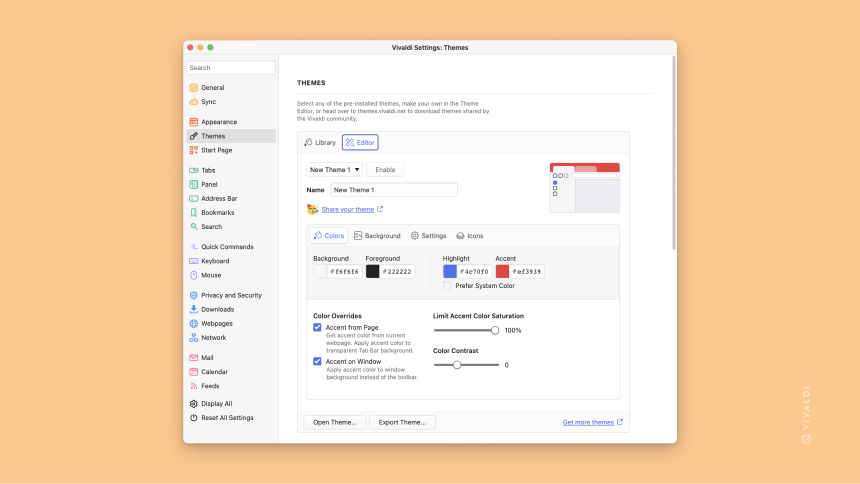860x484 pixels.
Task: Select the Mail envelope icon
Action: point(194,358)
